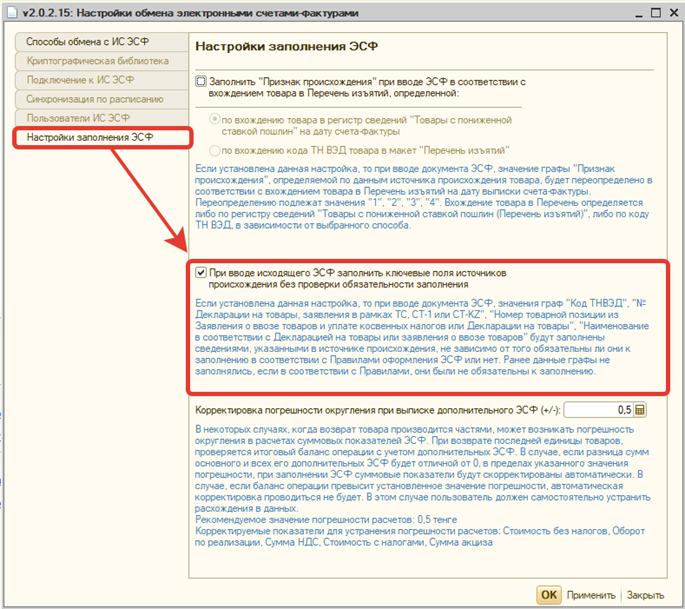Screen dimensions: 685x609
Task: Click the rounding correction value field 0,5
Action: click(x=598, y=410)
